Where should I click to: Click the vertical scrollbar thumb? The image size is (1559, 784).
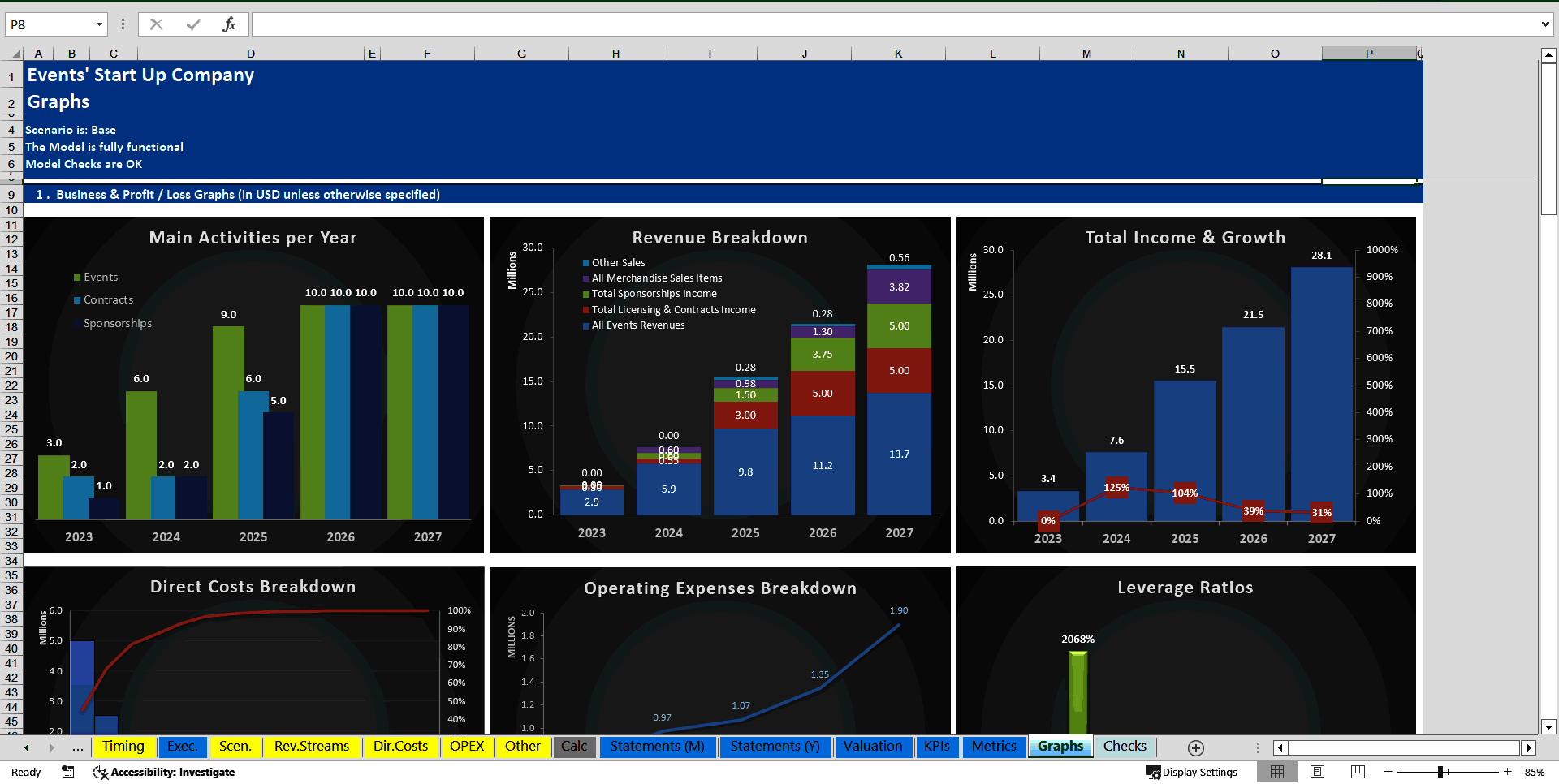point(1548,139)
